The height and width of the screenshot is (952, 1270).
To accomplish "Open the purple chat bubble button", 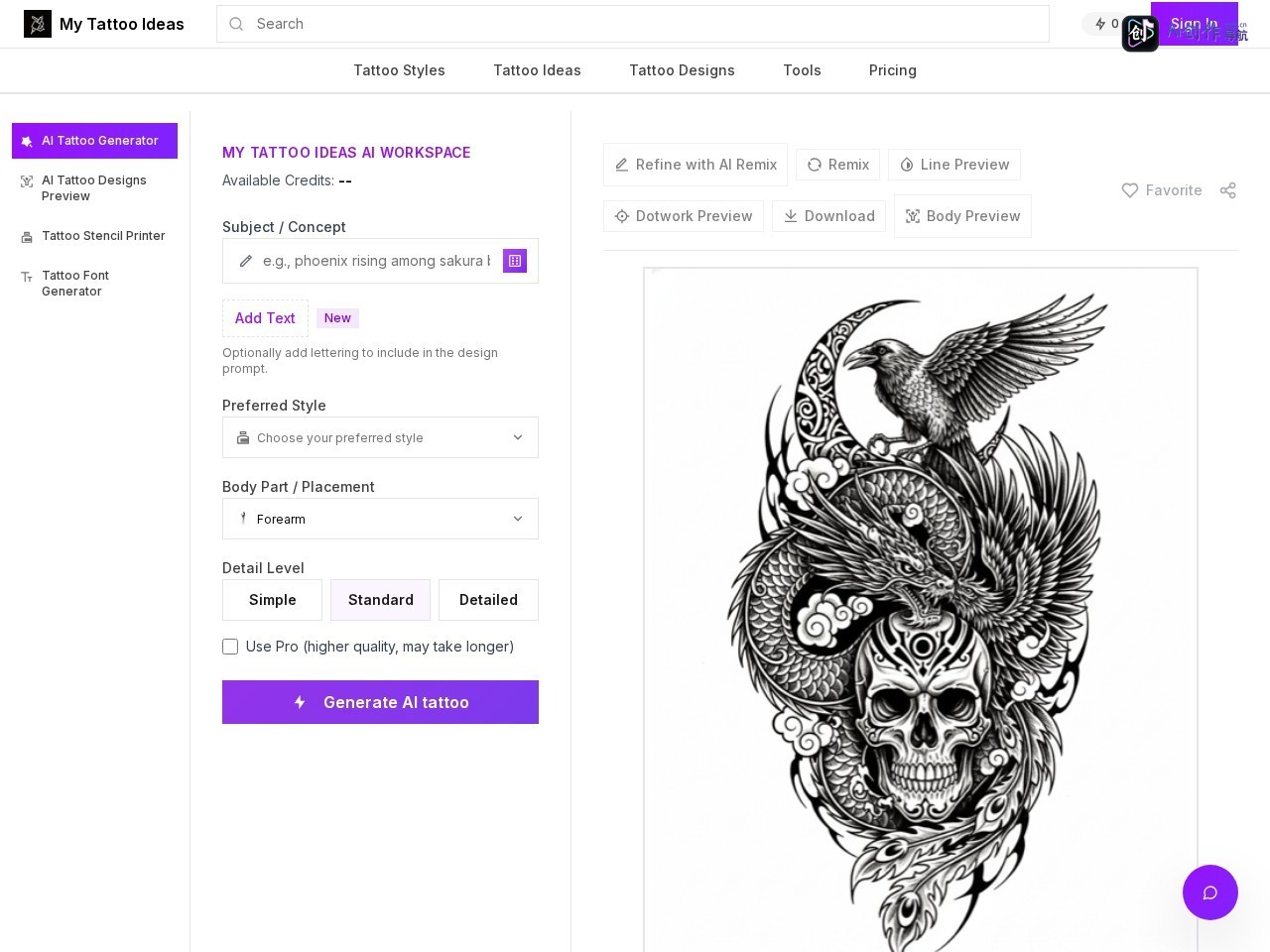I will [x=1210, y=892].
